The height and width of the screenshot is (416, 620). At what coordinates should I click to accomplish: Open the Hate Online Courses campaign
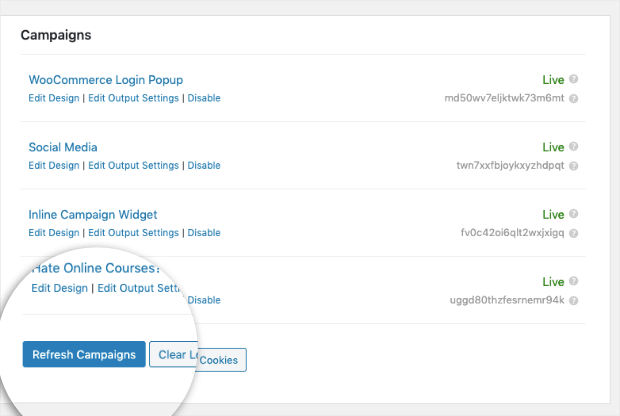[96, 268]
